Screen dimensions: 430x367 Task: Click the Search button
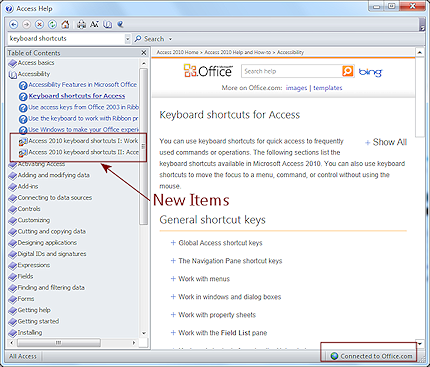[x=149, y=39]
